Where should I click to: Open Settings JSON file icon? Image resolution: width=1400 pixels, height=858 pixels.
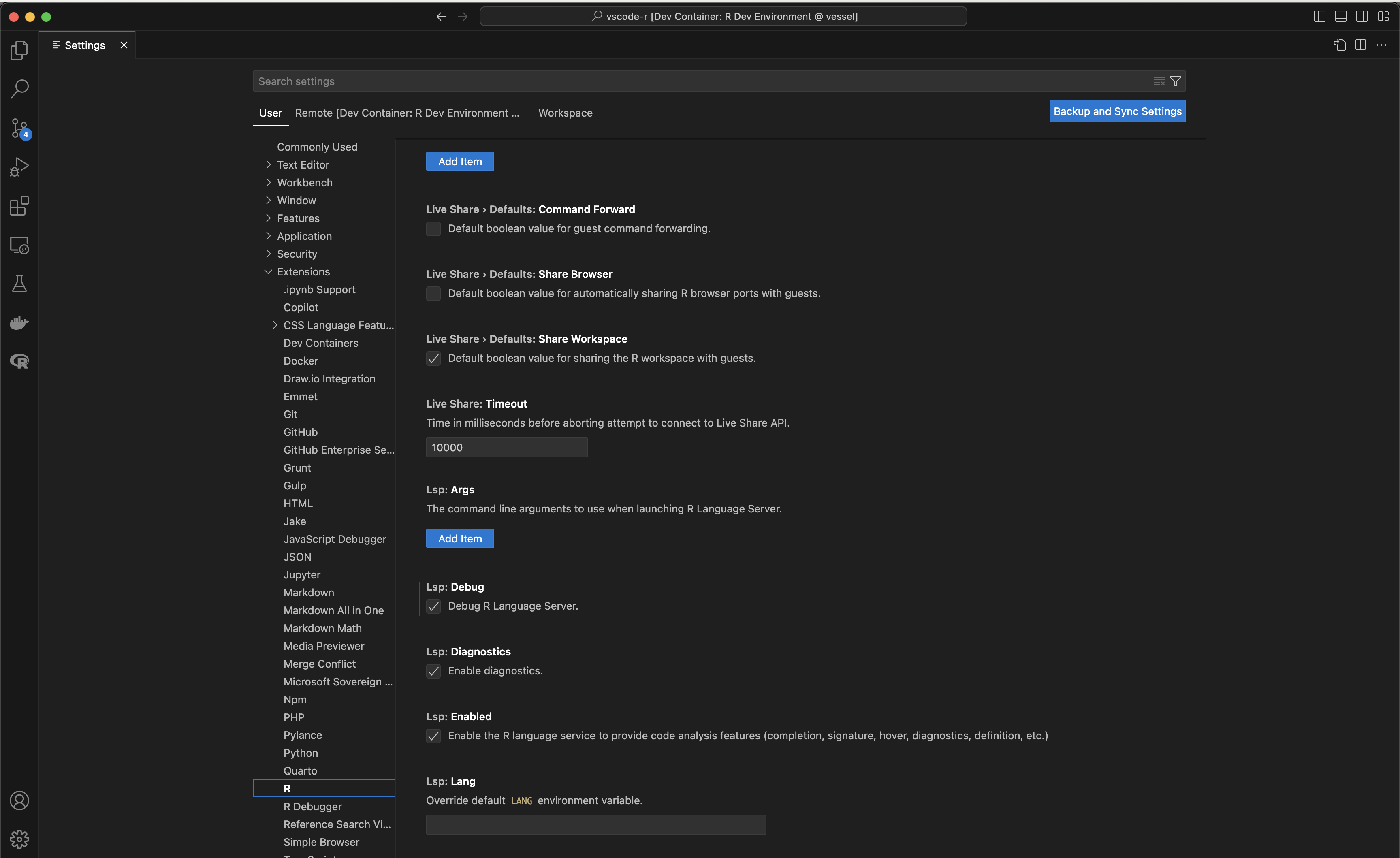pyautogui.click(x=1339, y=45)
